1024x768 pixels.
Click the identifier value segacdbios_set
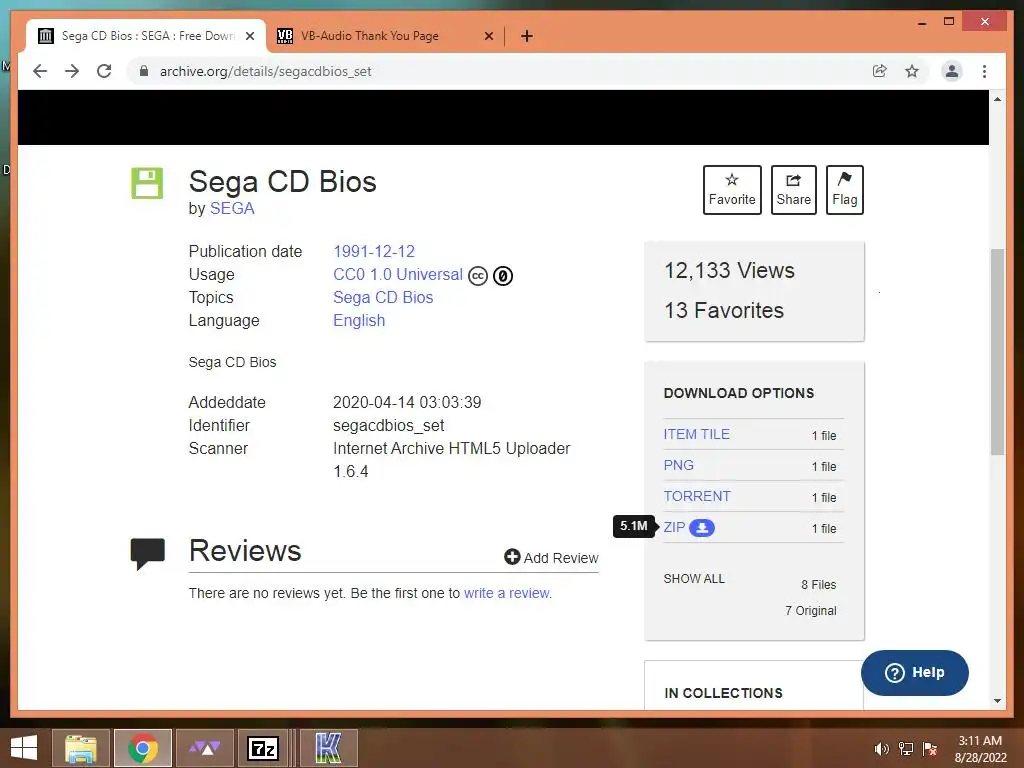[x=389, y=425]
